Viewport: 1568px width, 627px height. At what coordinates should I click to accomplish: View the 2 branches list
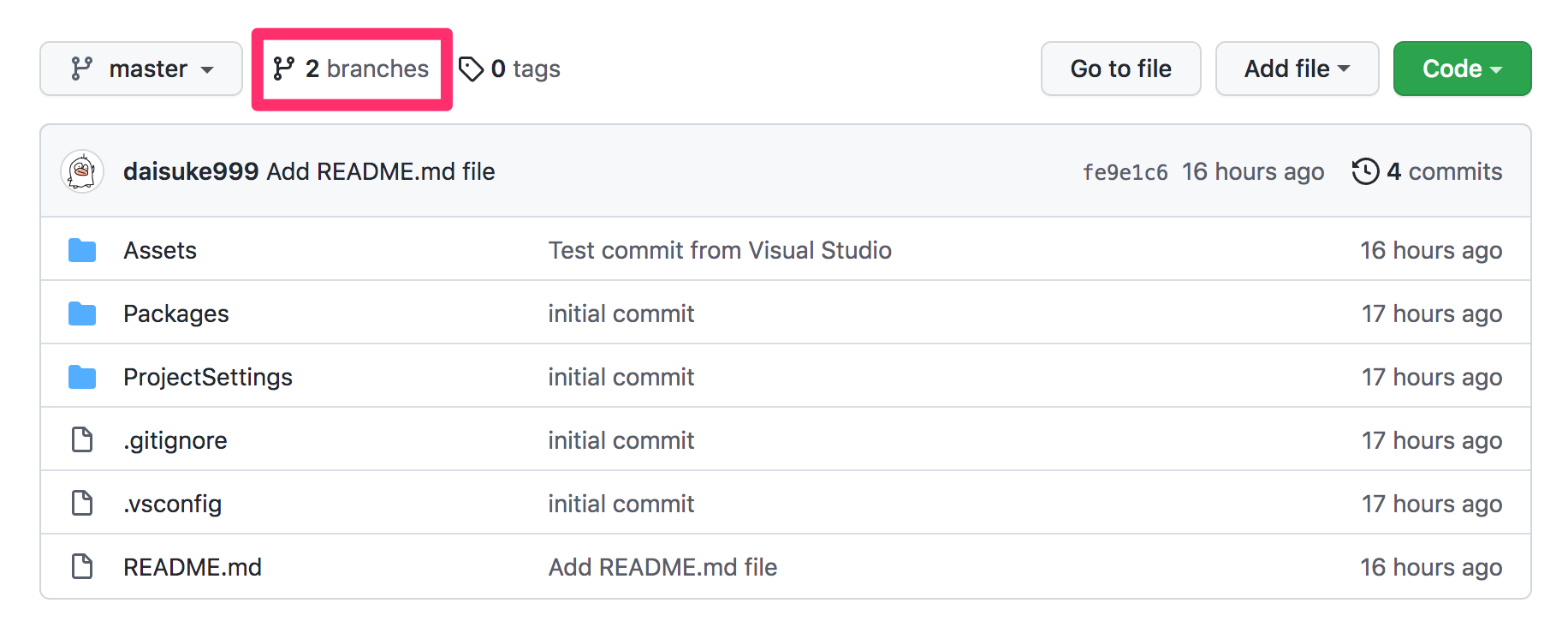tap(352, 69)
